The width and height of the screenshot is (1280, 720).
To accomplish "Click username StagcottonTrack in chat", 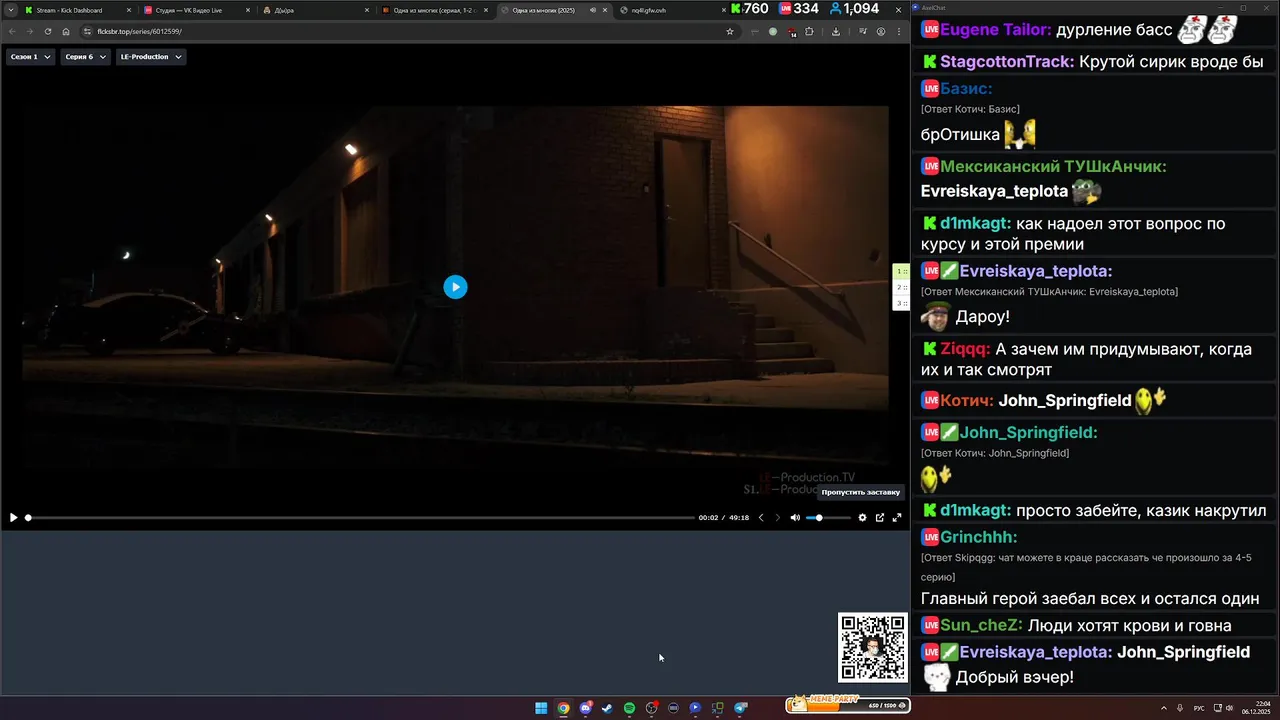I will pyautogui.click(x=1007, y=62).
